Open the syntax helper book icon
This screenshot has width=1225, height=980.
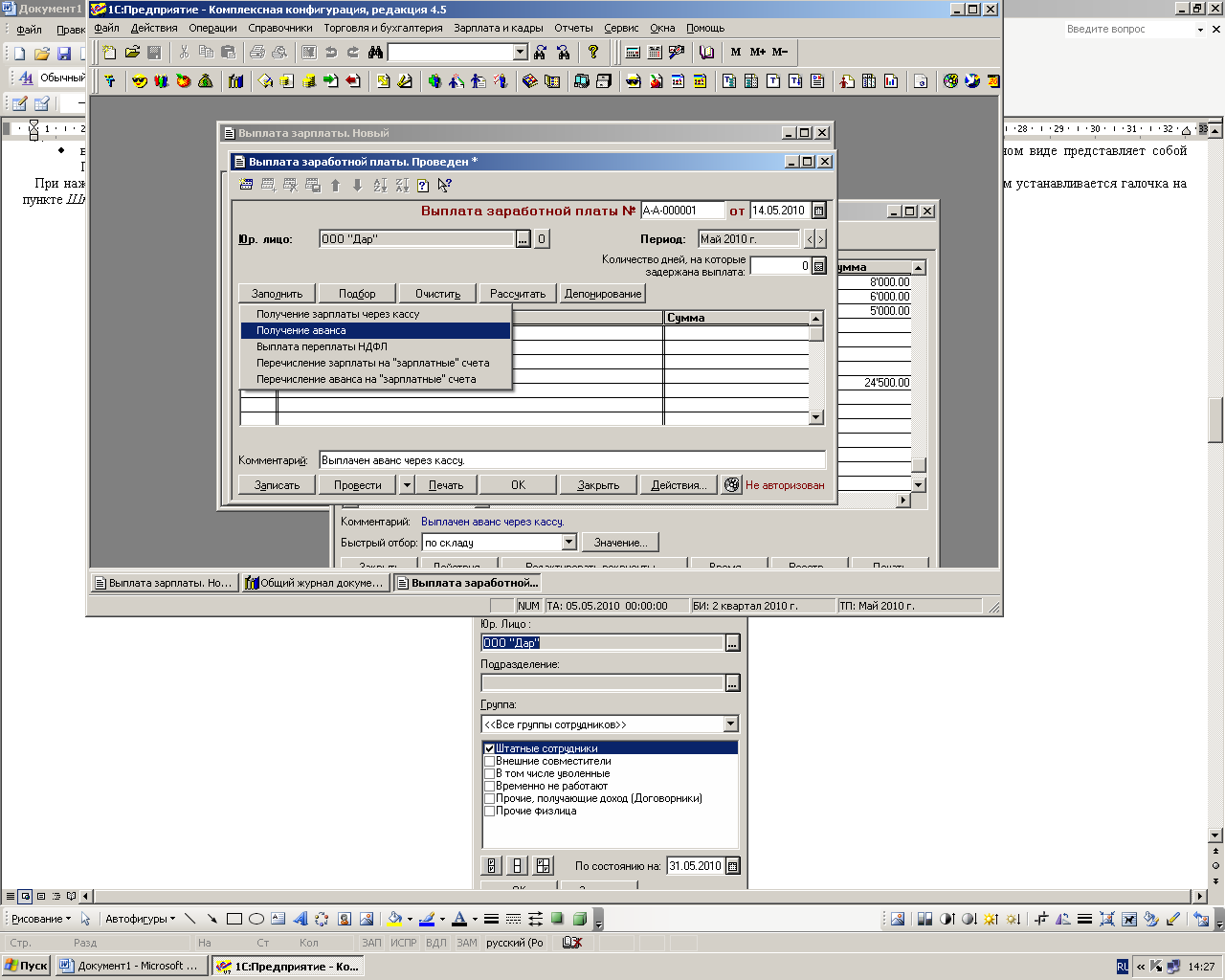707,52
